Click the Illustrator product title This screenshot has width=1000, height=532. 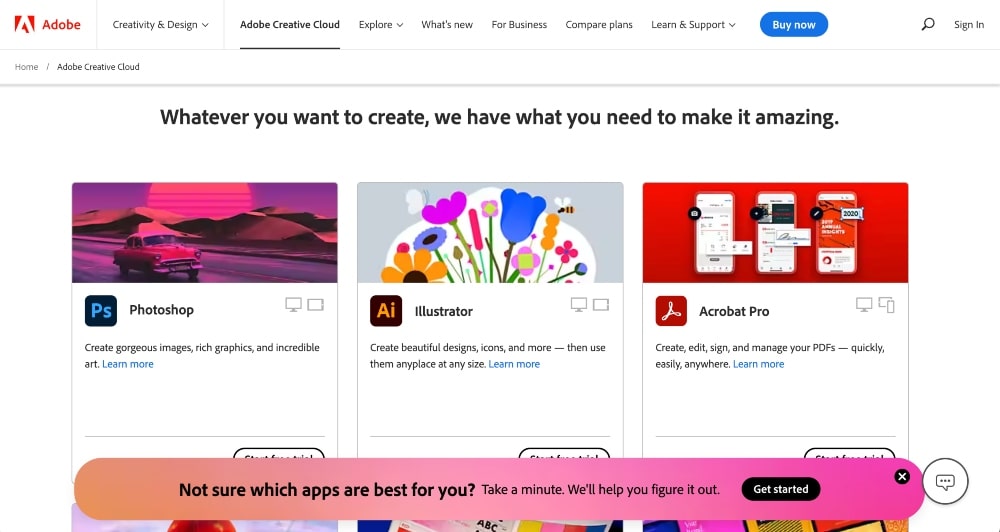click(443, 311)
